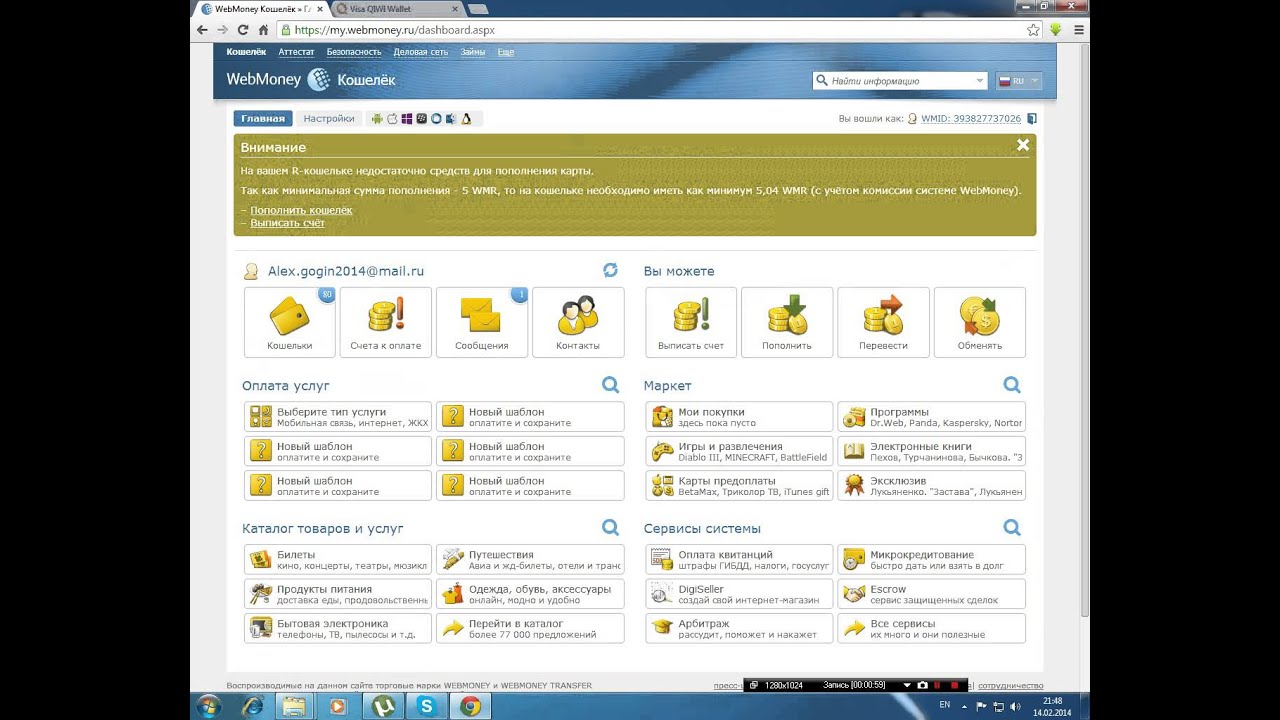Click the Apple platform icon
The image size is (1280, 720).
coord(392,118)
